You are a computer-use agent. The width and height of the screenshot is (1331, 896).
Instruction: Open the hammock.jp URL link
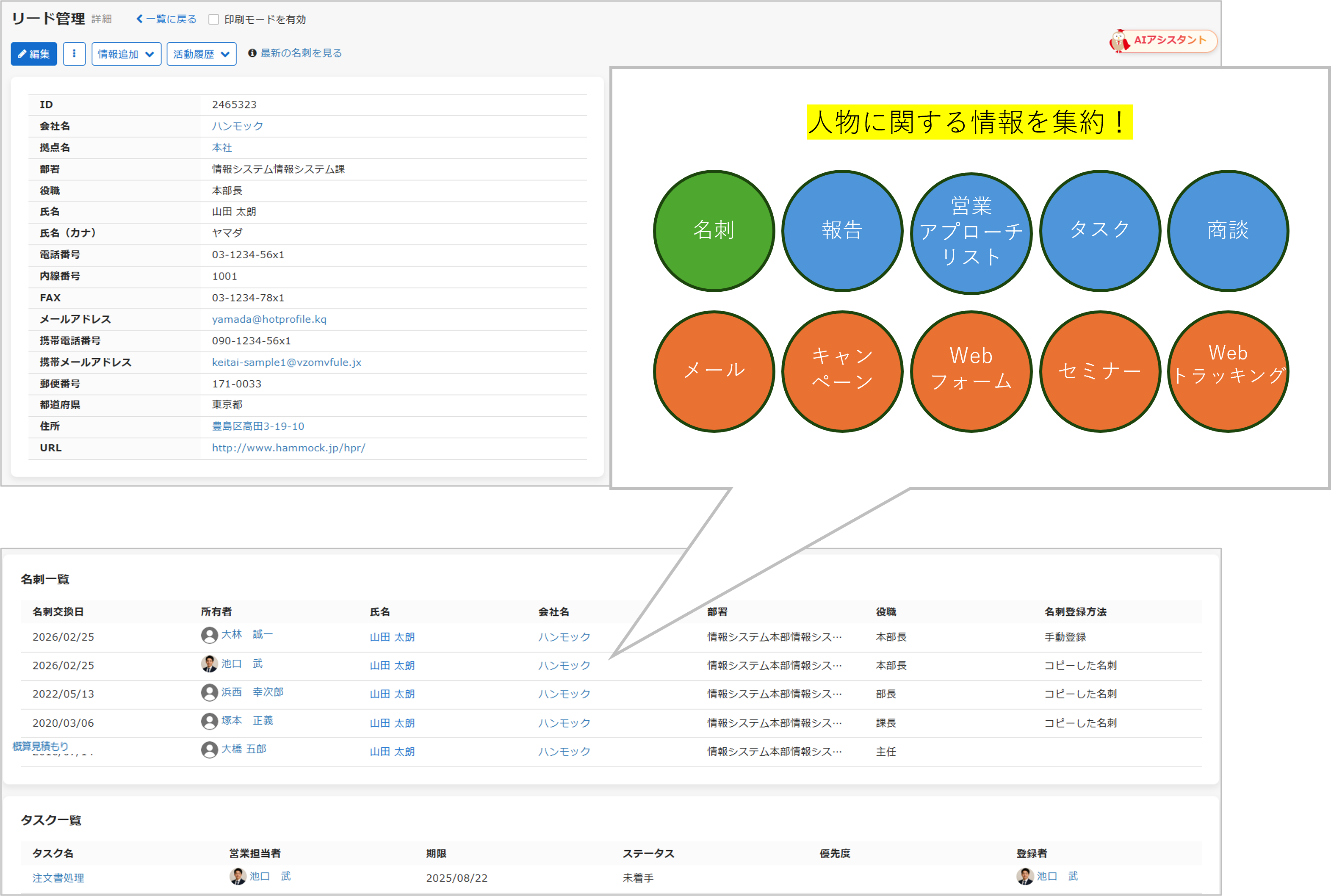pyautogui.click(x=289, y=448)
